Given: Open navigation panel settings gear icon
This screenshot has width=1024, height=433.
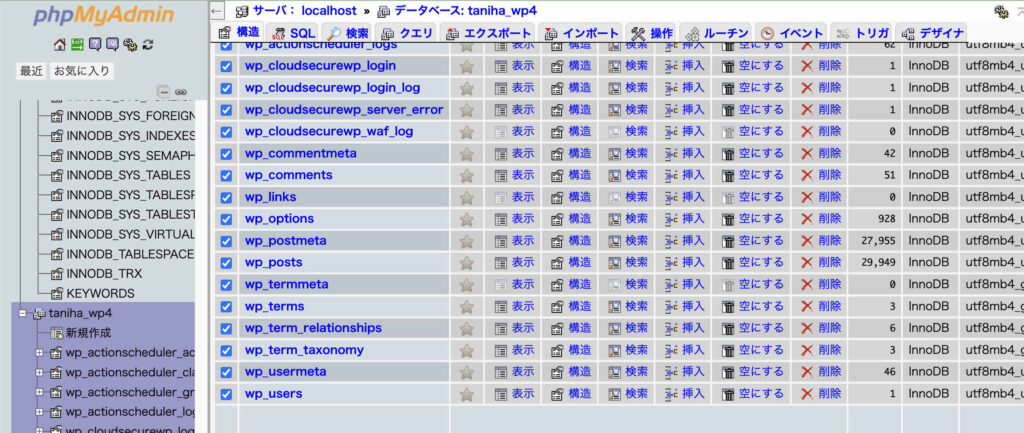Looking at the screenshot, I should coord(130,44).
